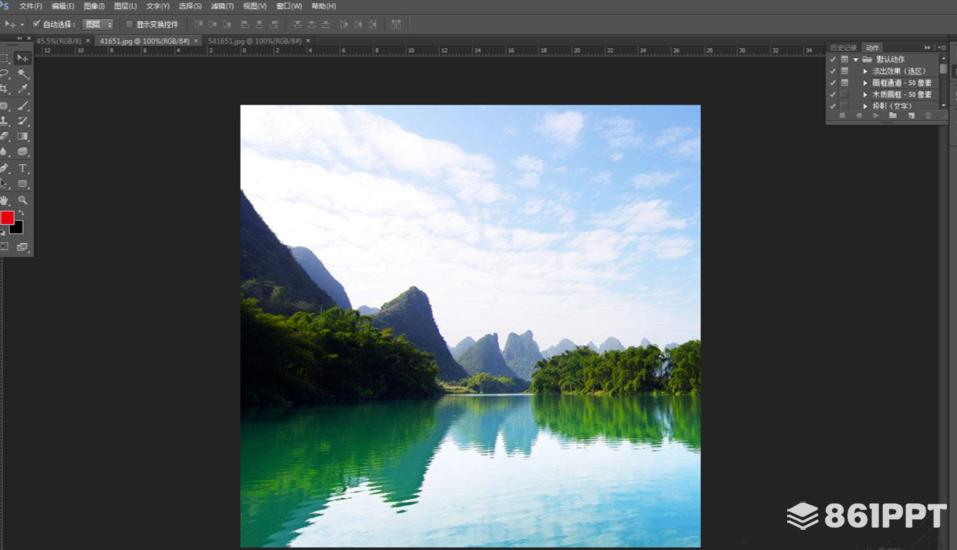Toggle checkmark for 默认动作 set
Image resolution: width=957 pixels, height=550 pixels.
(833, 59)
